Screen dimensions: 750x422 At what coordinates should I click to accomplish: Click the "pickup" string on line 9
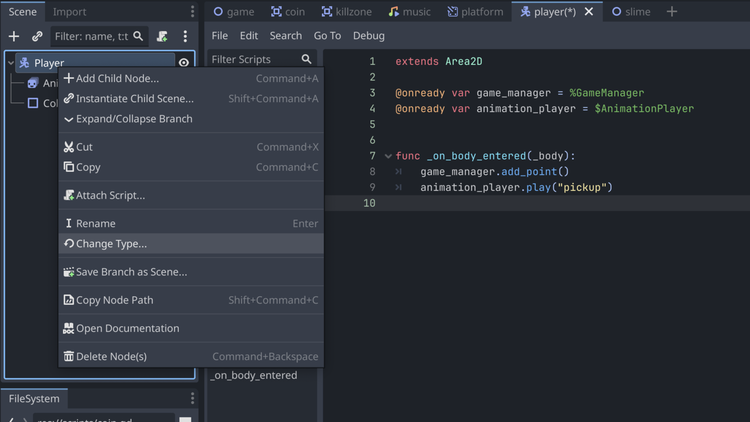582,188
